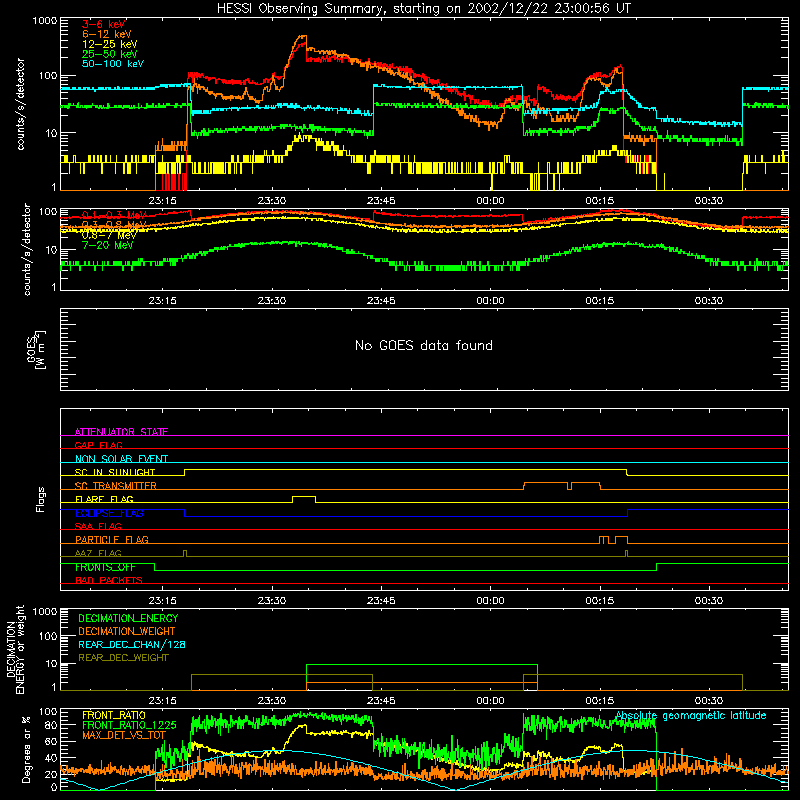Click the 23:15 tick label under the Decimation panel
The width and height of the screenshot is (800, 800).
(162, 701)
